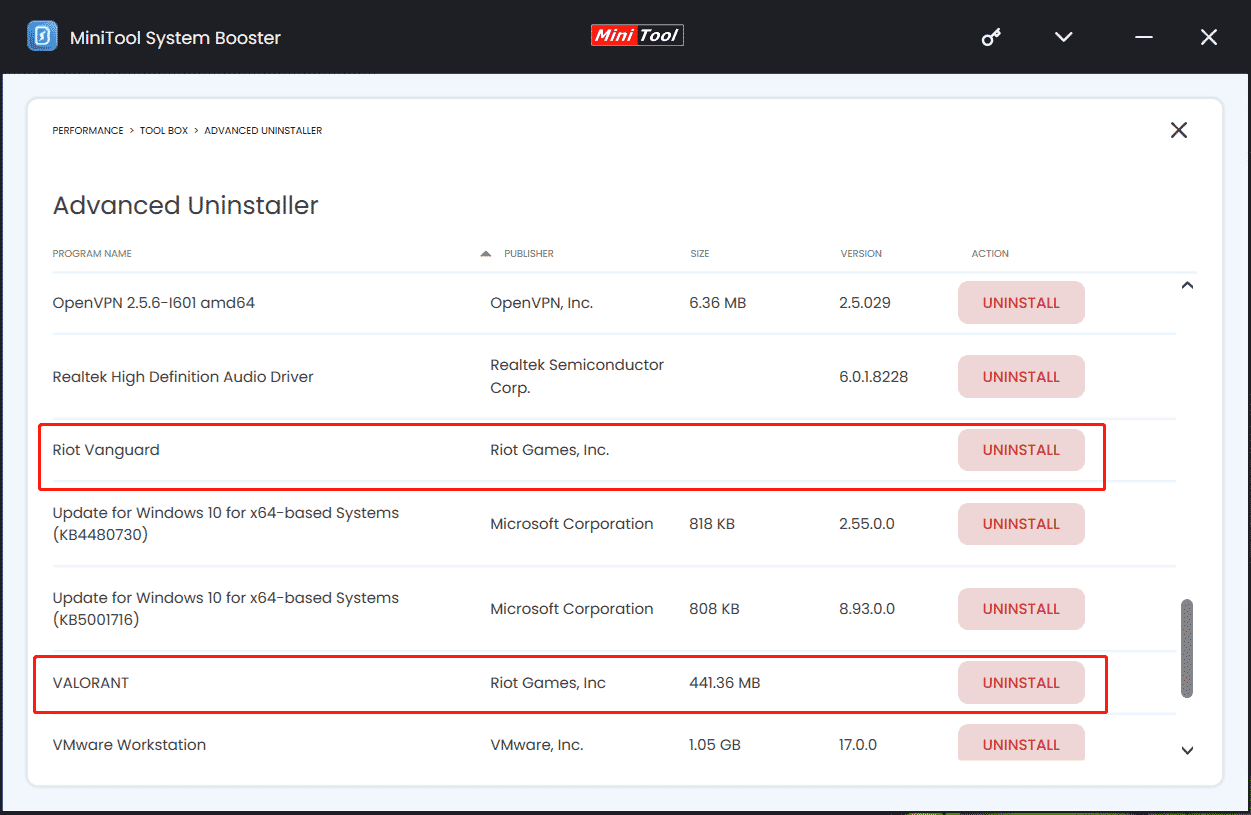Click ADVANCED UNINSTALLER breadcrumb
Image resolution: width=1251 pixels, height=815 pixels.
(x=263, y=131)
